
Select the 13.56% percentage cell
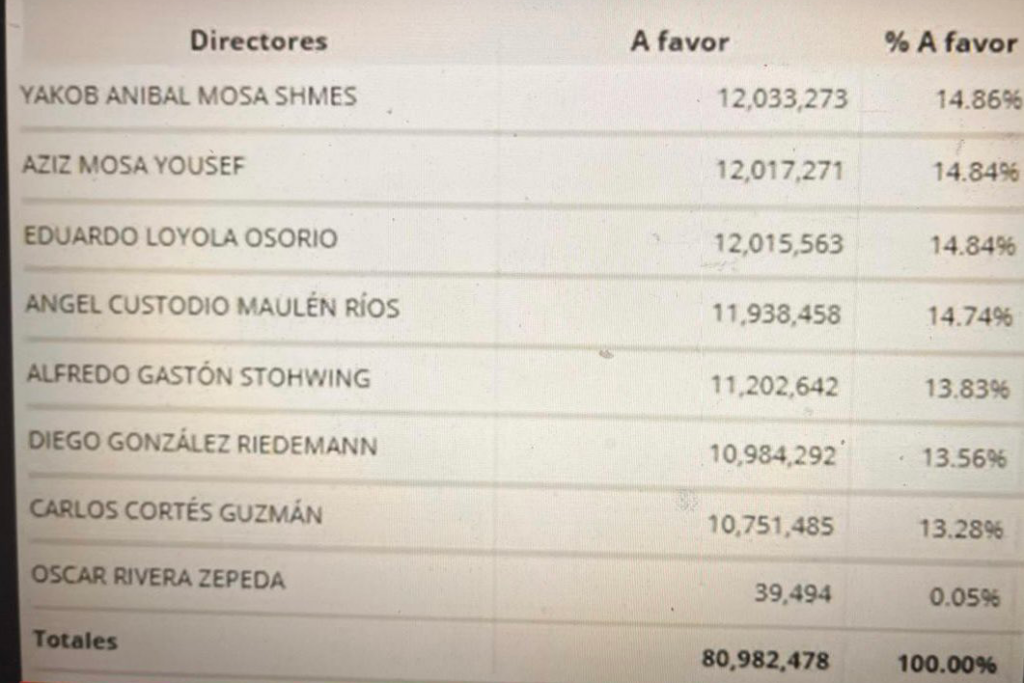[964, 458]
